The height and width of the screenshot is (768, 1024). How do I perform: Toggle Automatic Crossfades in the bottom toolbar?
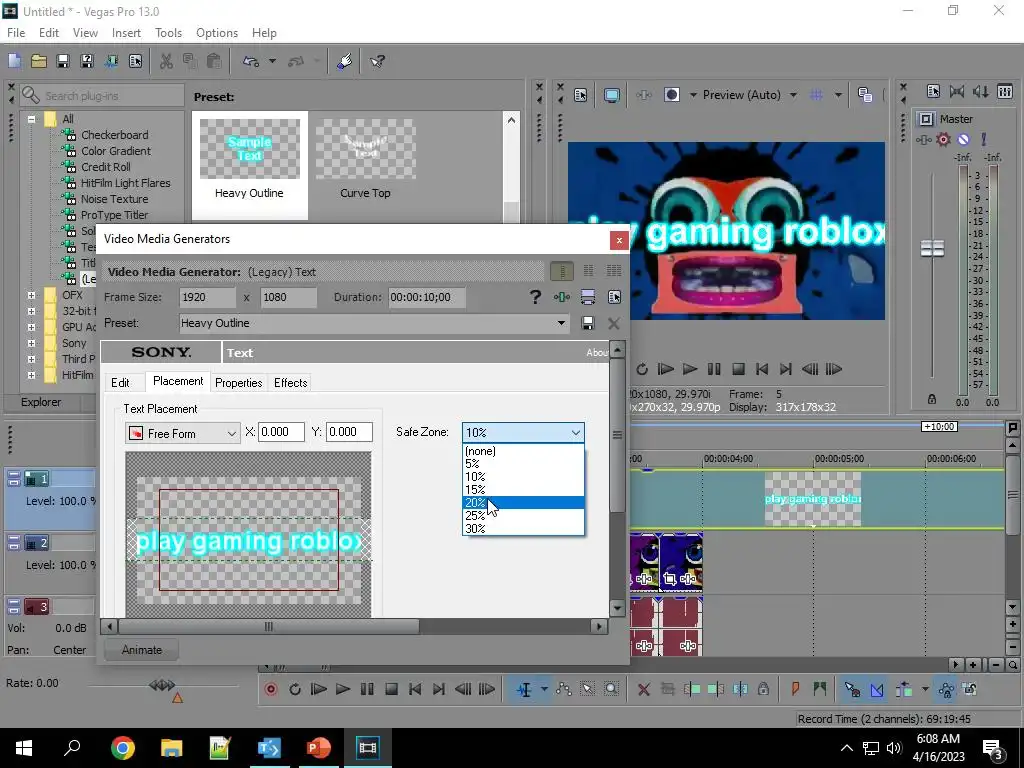pos(876,689)
